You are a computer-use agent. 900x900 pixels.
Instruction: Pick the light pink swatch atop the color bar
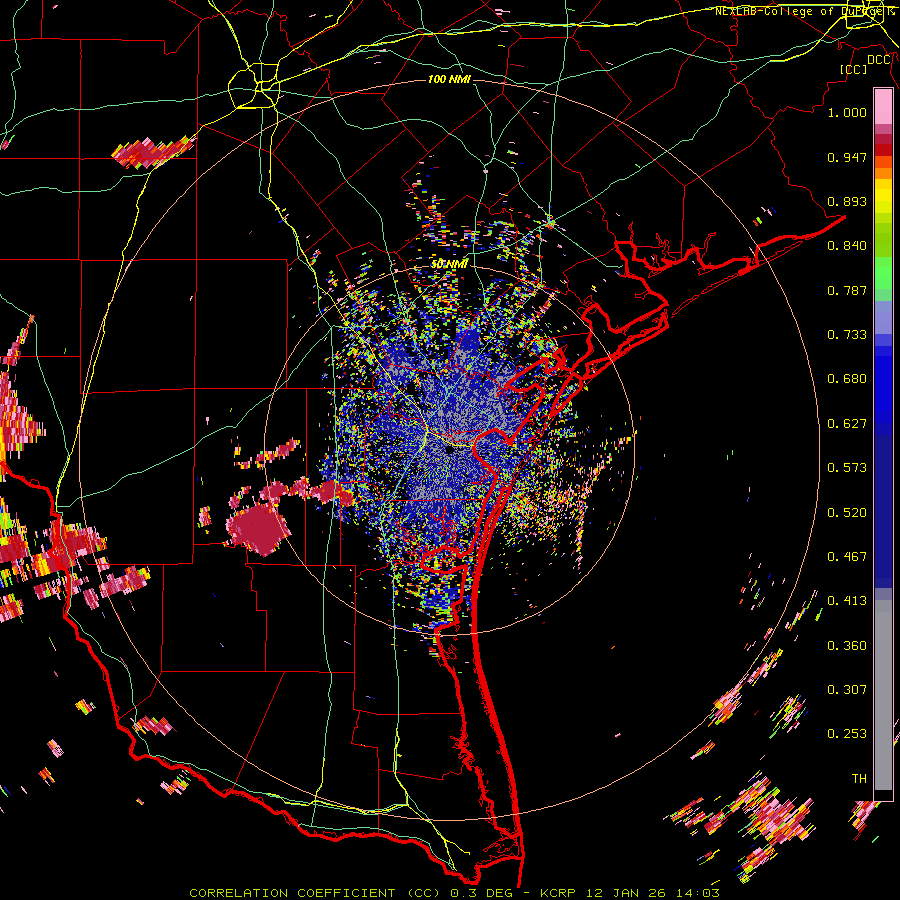pos(883,107)
